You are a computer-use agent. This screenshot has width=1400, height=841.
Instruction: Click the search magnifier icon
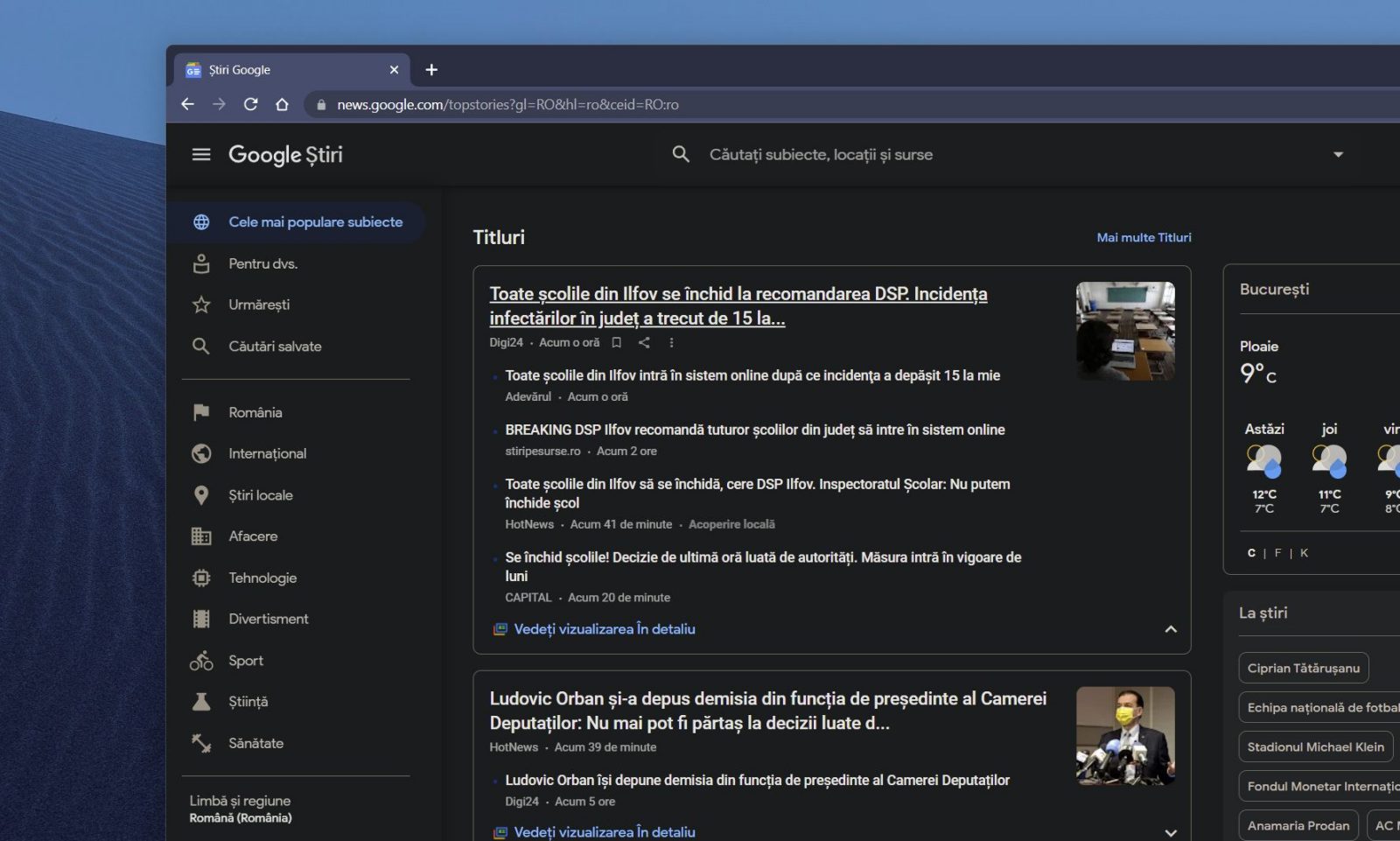pyautogui.click(x=681, y=155)
